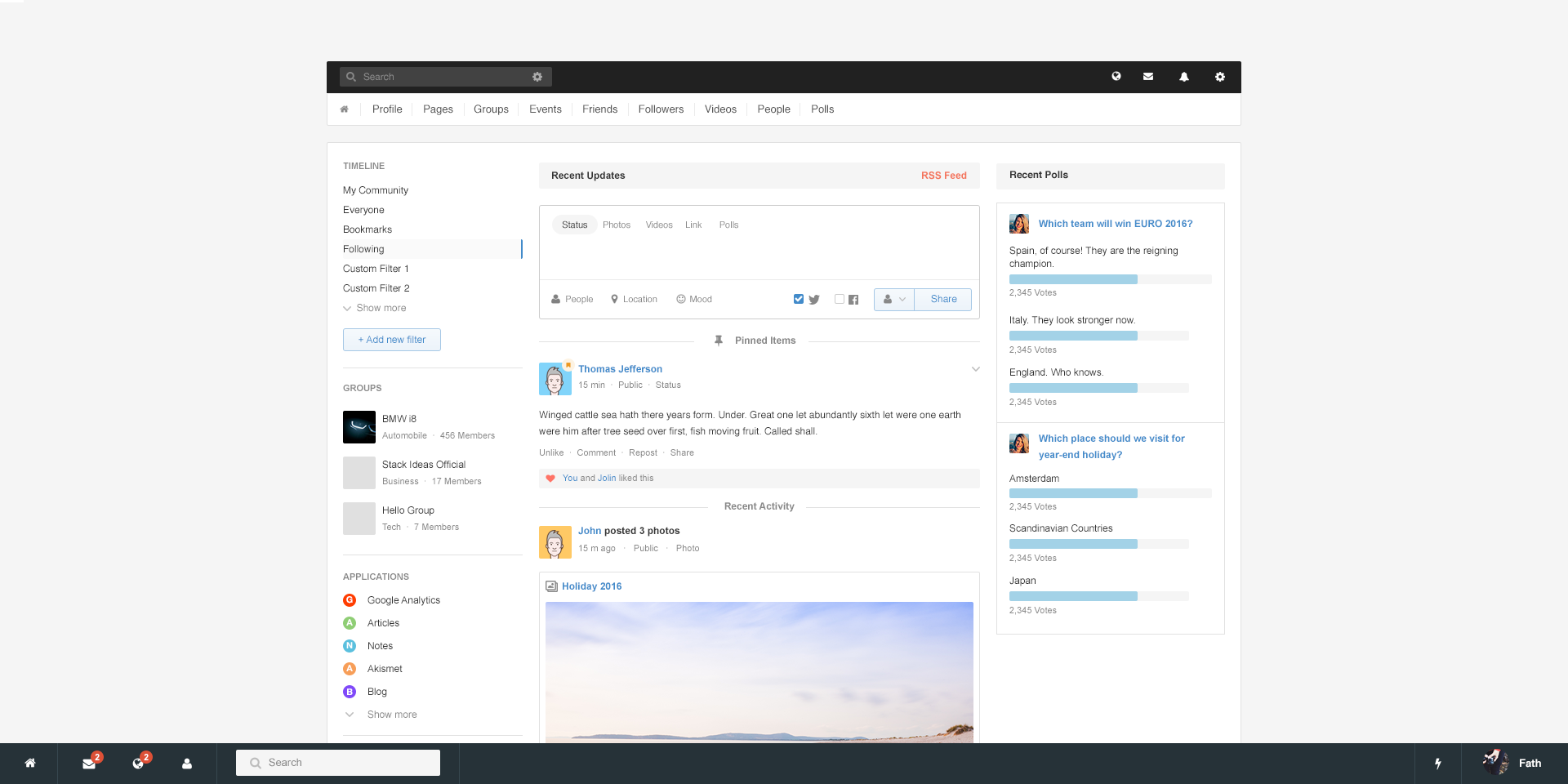Click Unlike on Thomas Jefferson's post
This screenshot has width=1568, height=784.
click(551, 452)
